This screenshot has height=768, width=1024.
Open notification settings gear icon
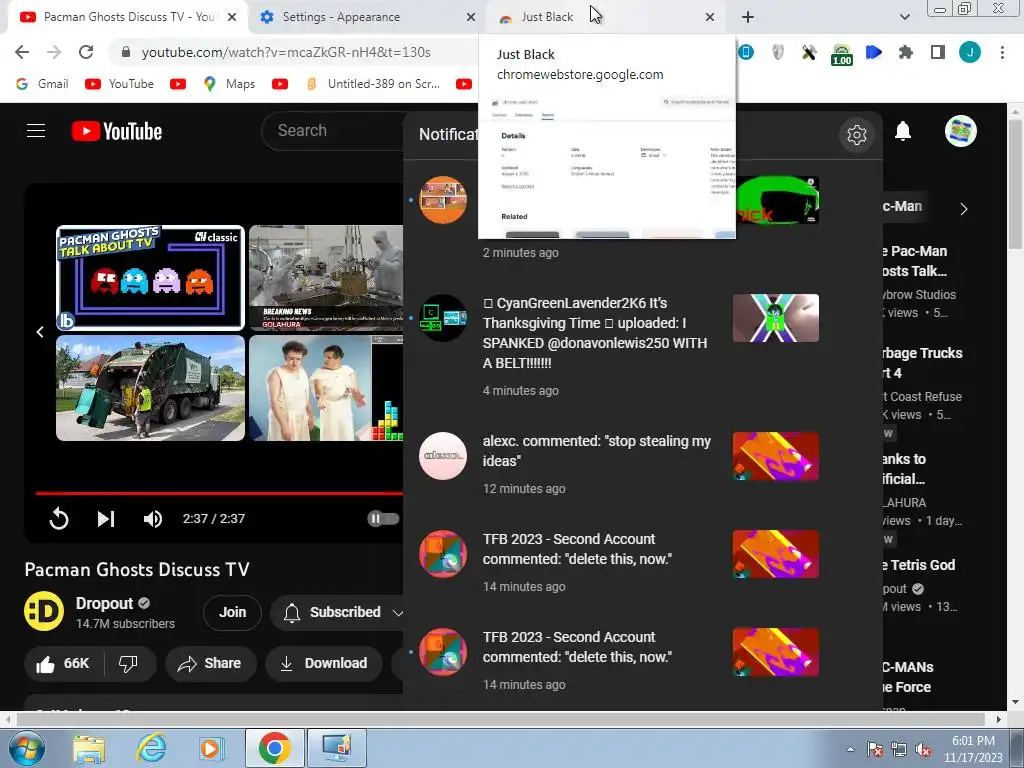[856, 135]
